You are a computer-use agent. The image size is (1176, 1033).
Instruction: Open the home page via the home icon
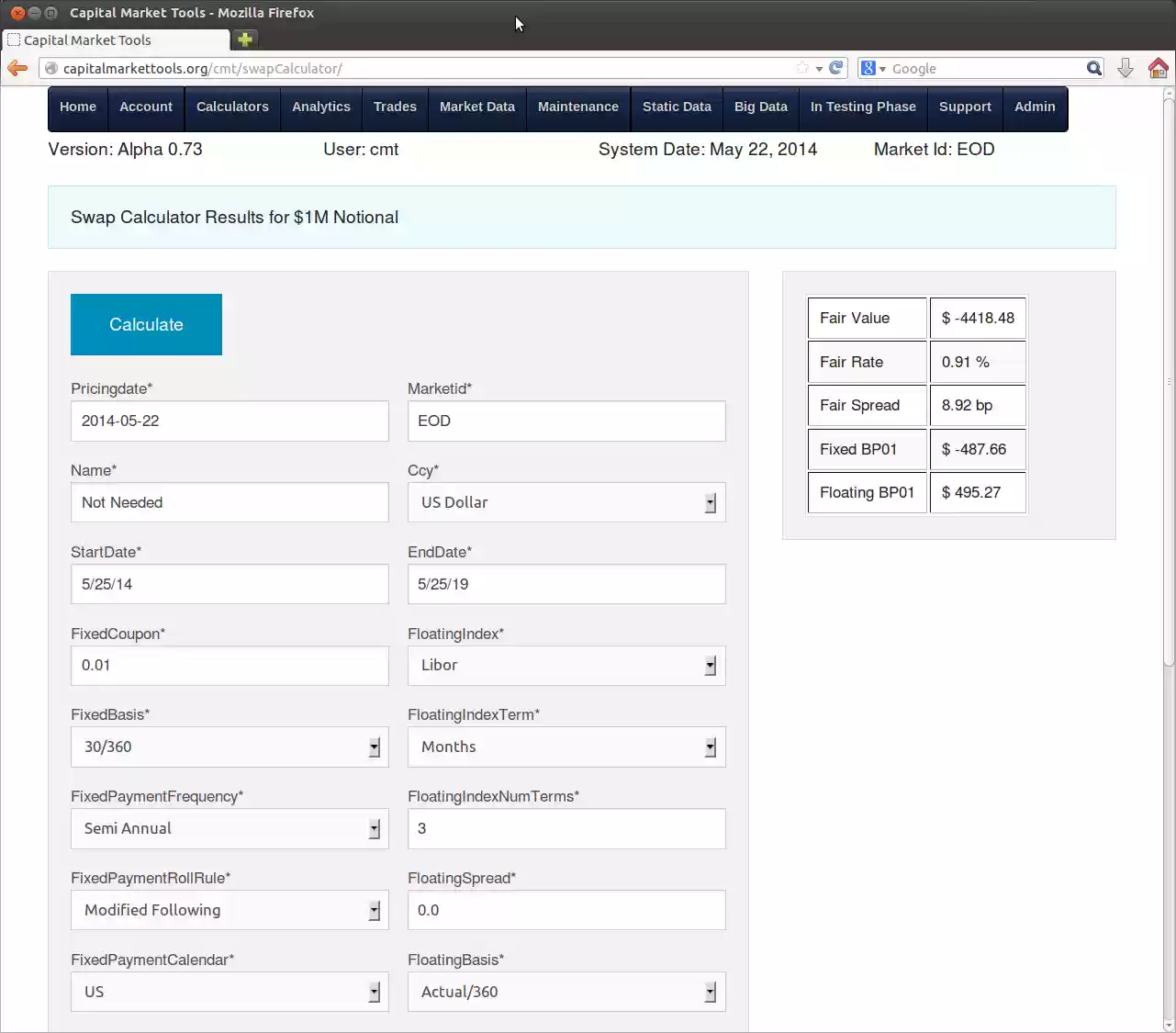(x=1158, y=68)
